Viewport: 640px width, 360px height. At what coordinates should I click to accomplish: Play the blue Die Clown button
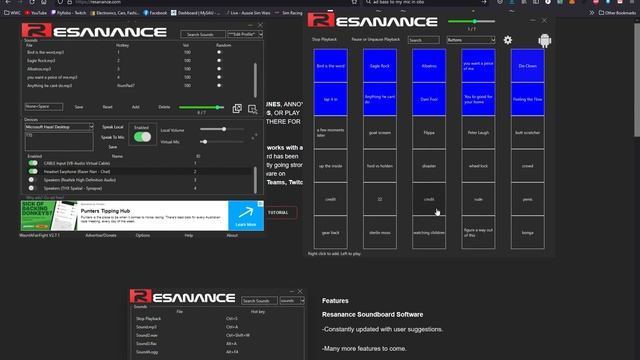(527, 66)
